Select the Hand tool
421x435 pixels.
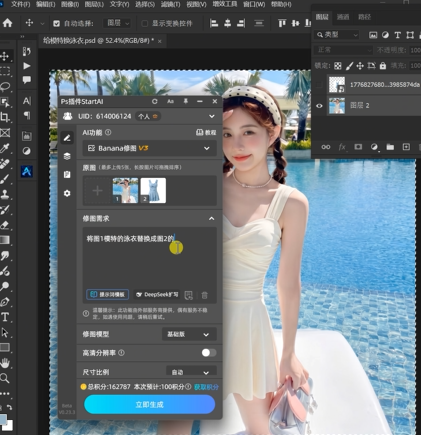(x=5, y=363)
